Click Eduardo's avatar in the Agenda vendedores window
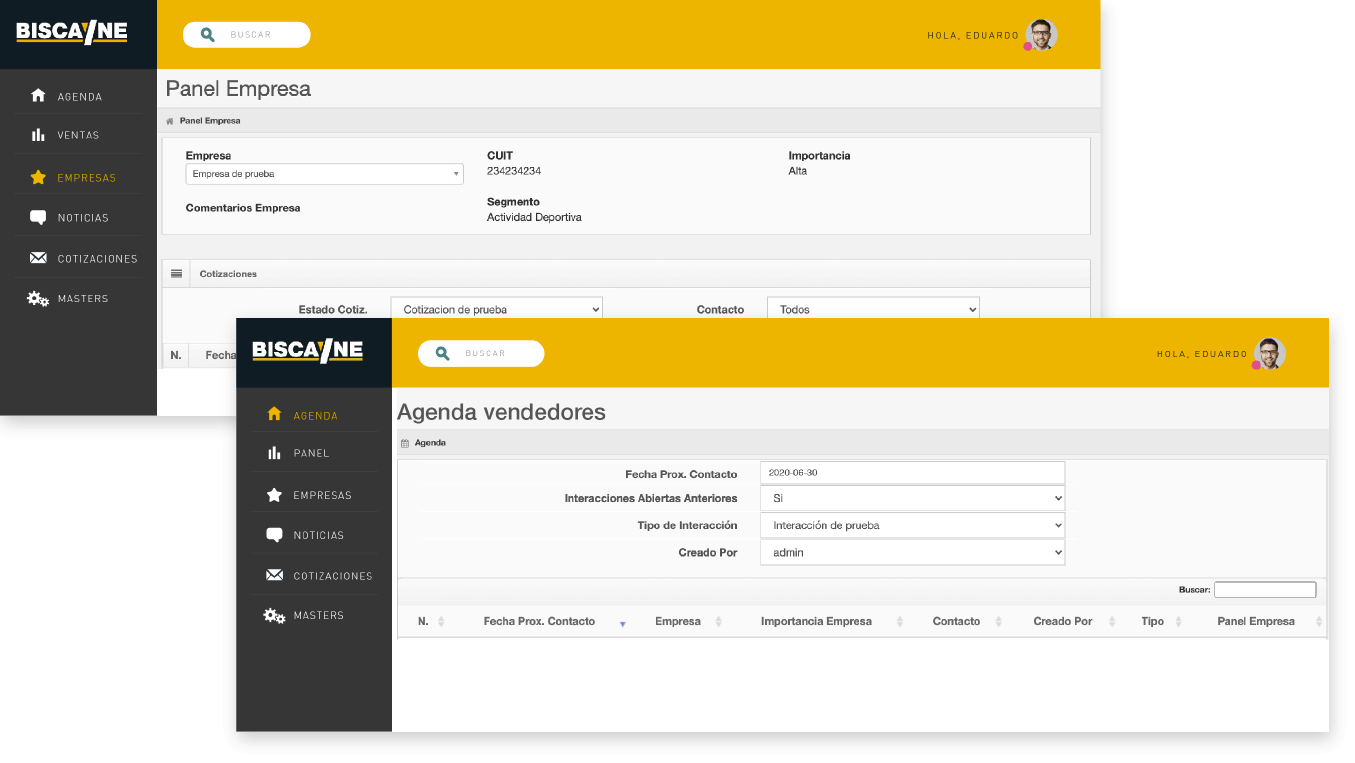 click(x=1269, y=354)
